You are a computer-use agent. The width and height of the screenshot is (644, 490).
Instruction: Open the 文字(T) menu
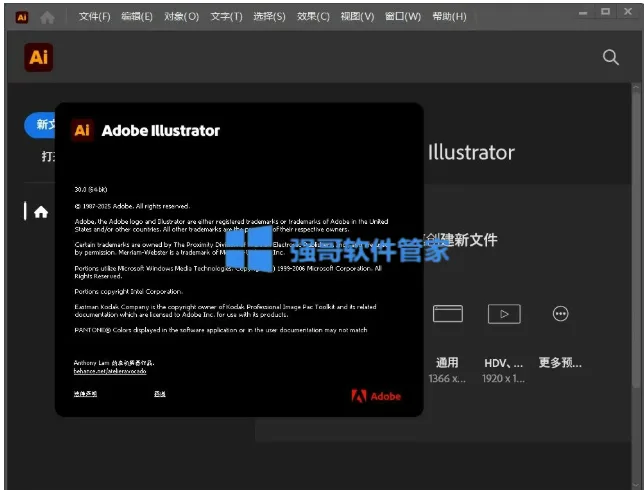click(226, 16)
